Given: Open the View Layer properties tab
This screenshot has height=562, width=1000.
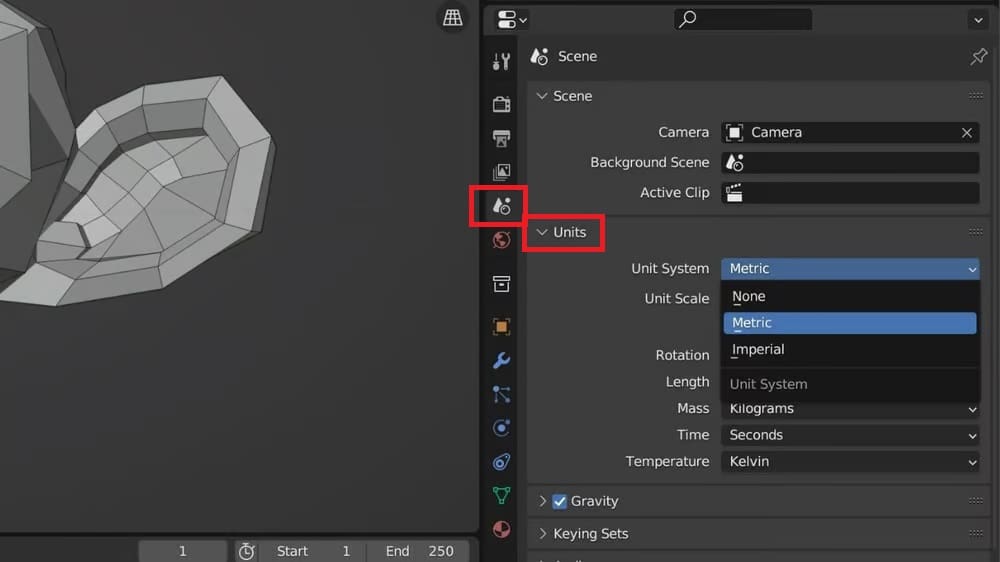Looking at the screenshot, I should pyautogui.click(x=501, y=172).
